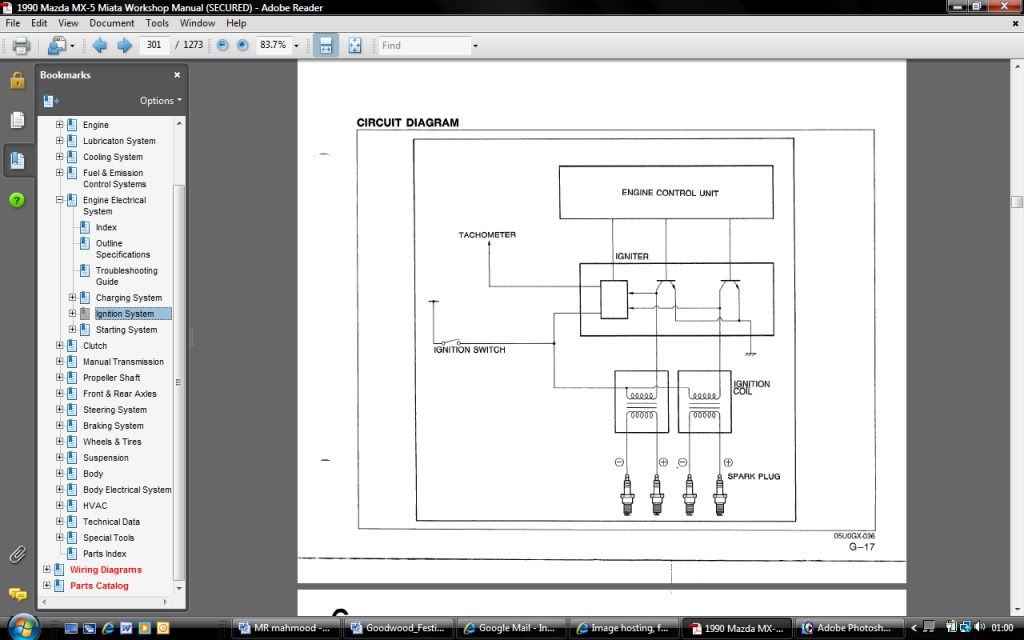Image resolution: width=1024 pixels, height=640 pixels.
Task: Open the security lock panel icon
Action: 17,80
